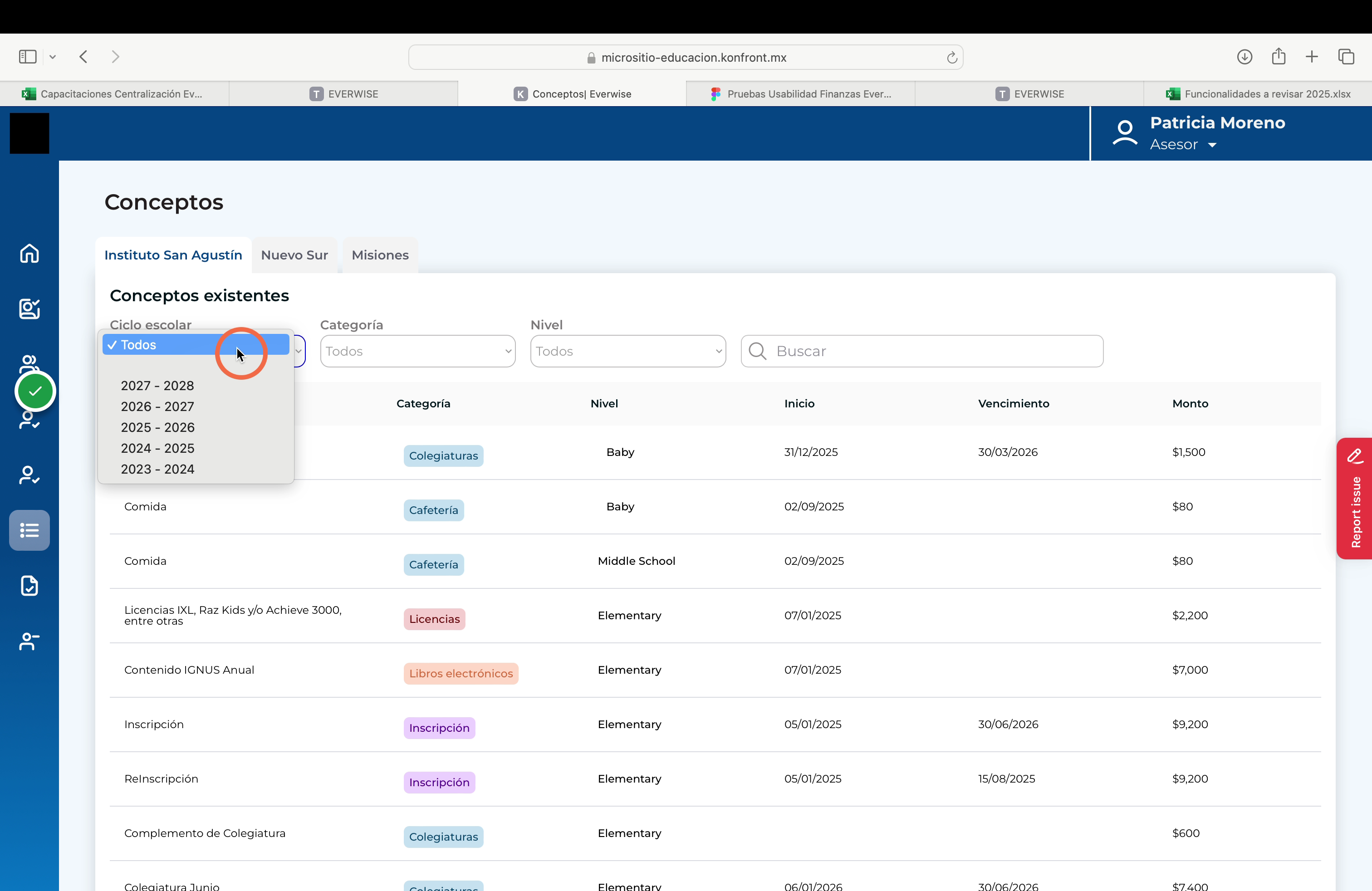Viewport: 1372px width, 891px height.
Task: Choose 2026 - 2027 school cycle
Action: point(157,406)
